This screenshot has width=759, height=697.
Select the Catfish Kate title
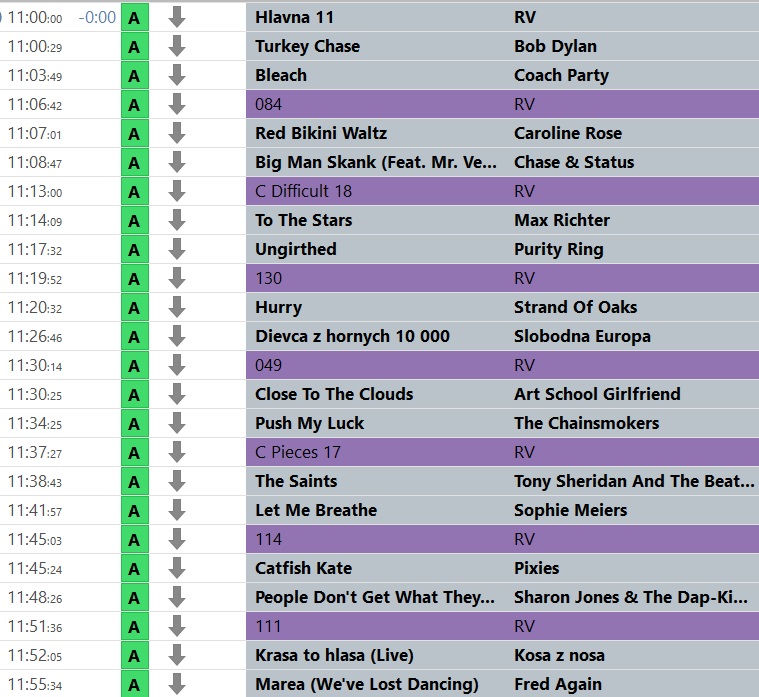tap(304, 569)
